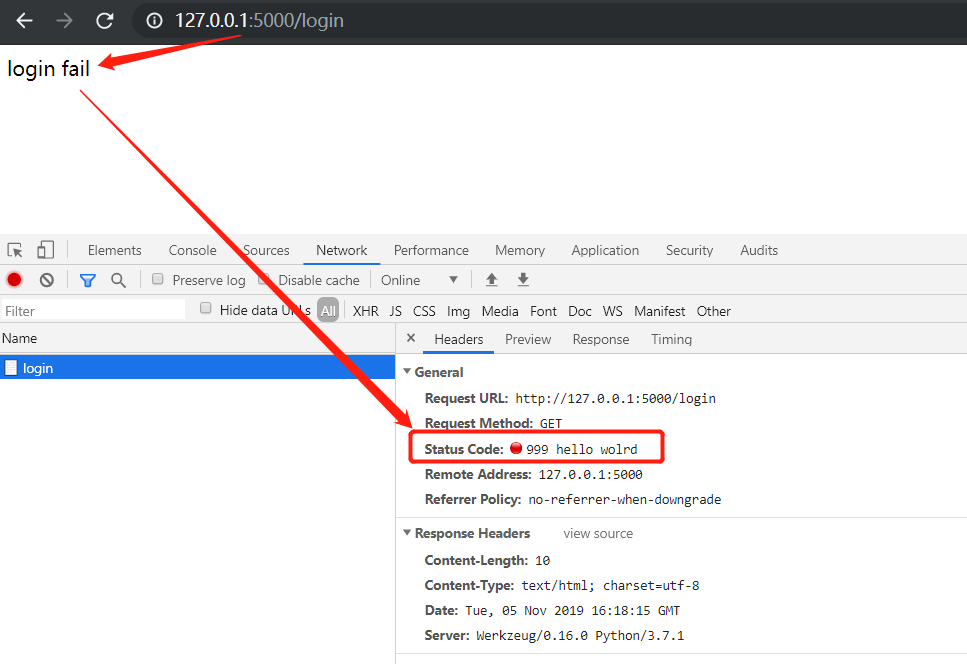The height and width of the screenshot is (664, 967).
Task: Enable the Disable cache checkbox
Action: pyautogui.click(x=262, y=280)
